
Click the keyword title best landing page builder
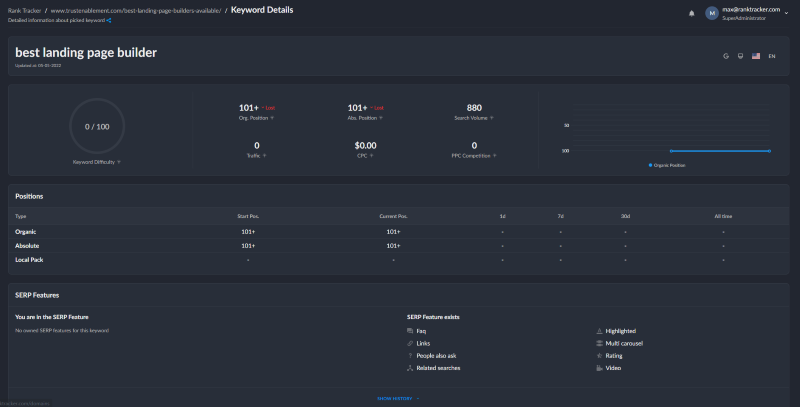(x=86, y=53)
